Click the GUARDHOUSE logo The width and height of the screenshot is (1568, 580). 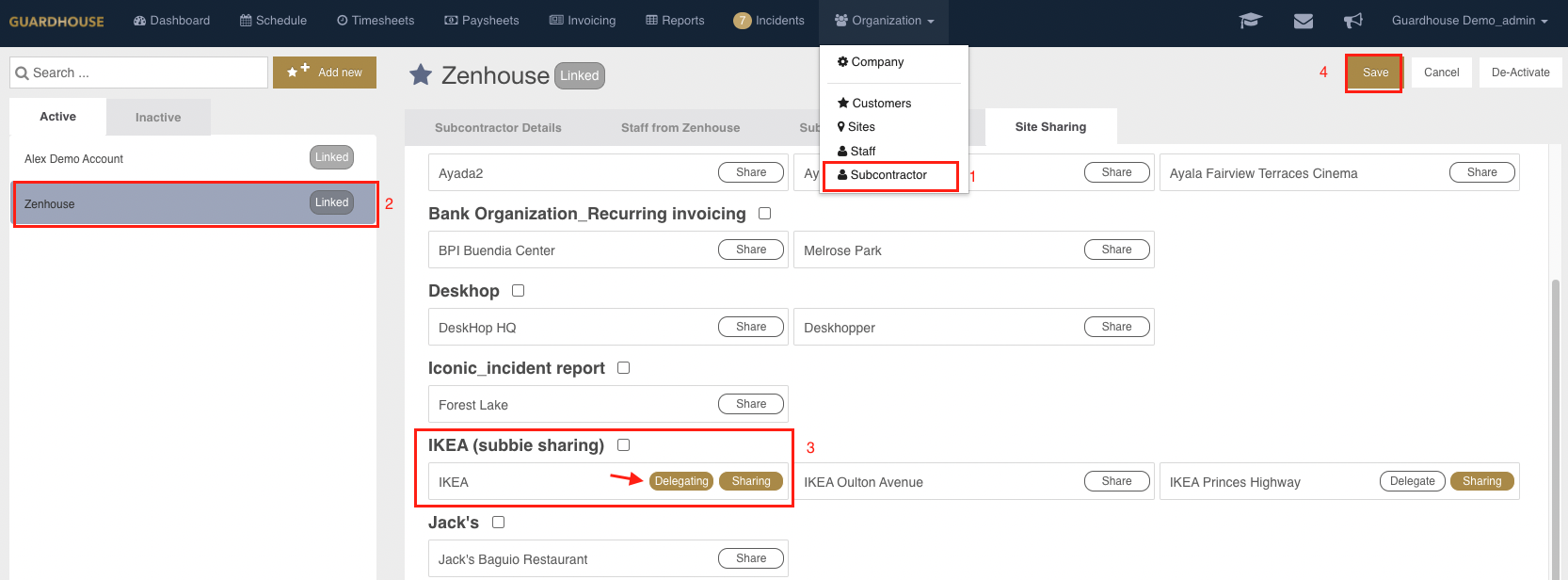[x=56, y=21]
